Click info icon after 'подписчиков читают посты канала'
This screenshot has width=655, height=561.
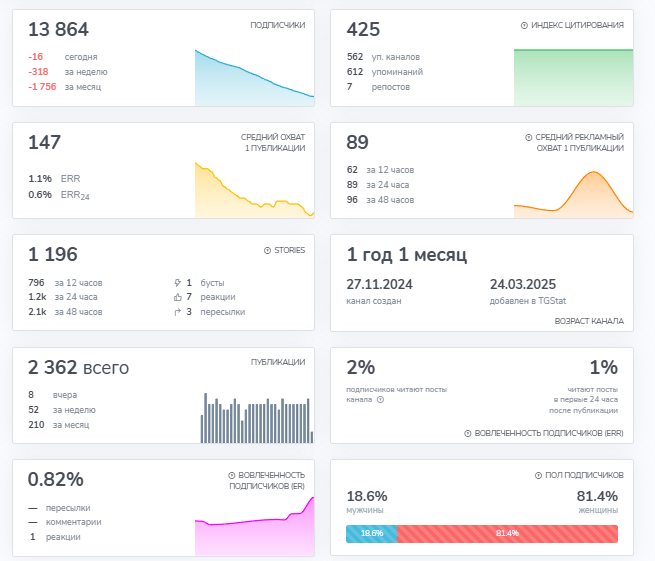(x=380, y=399)
